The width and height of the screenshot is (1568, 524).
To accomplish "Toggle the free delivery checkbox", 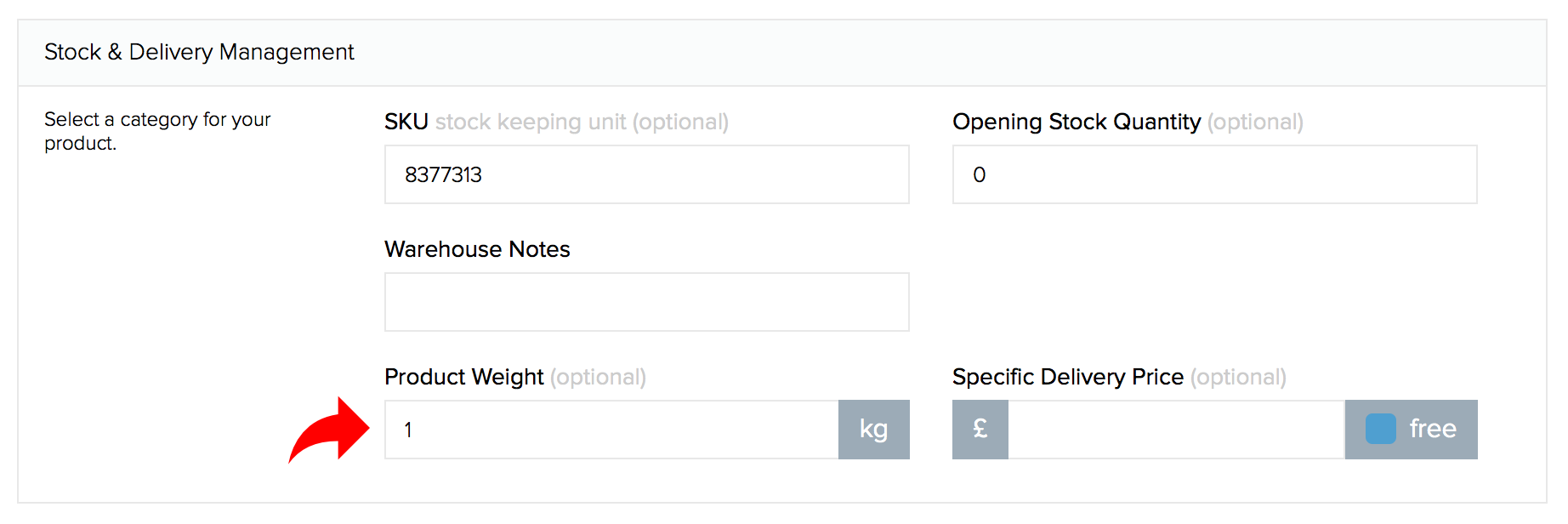I will [1381, 429].
